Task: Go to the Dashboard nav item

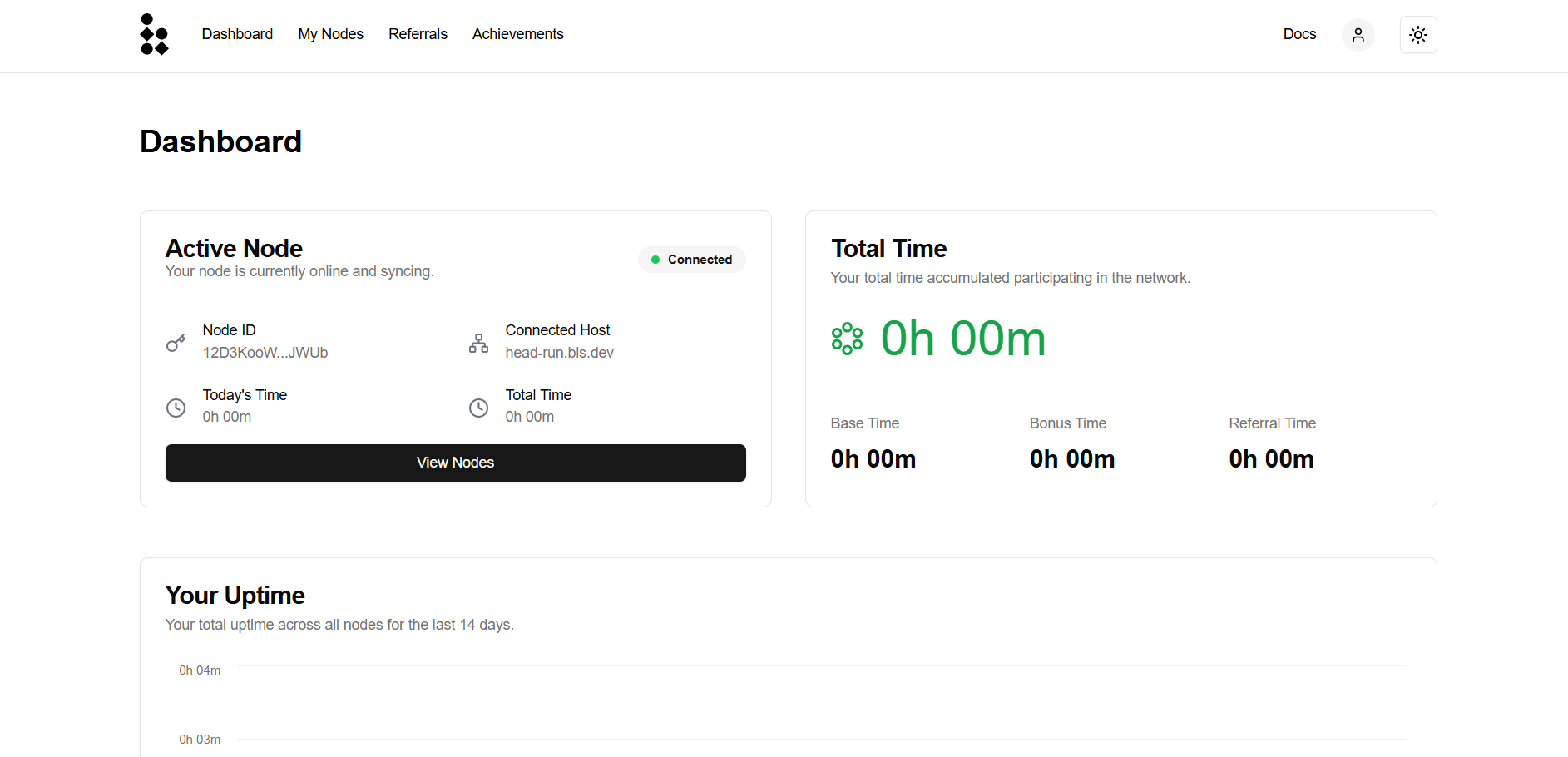Action: tap(237, 34)
